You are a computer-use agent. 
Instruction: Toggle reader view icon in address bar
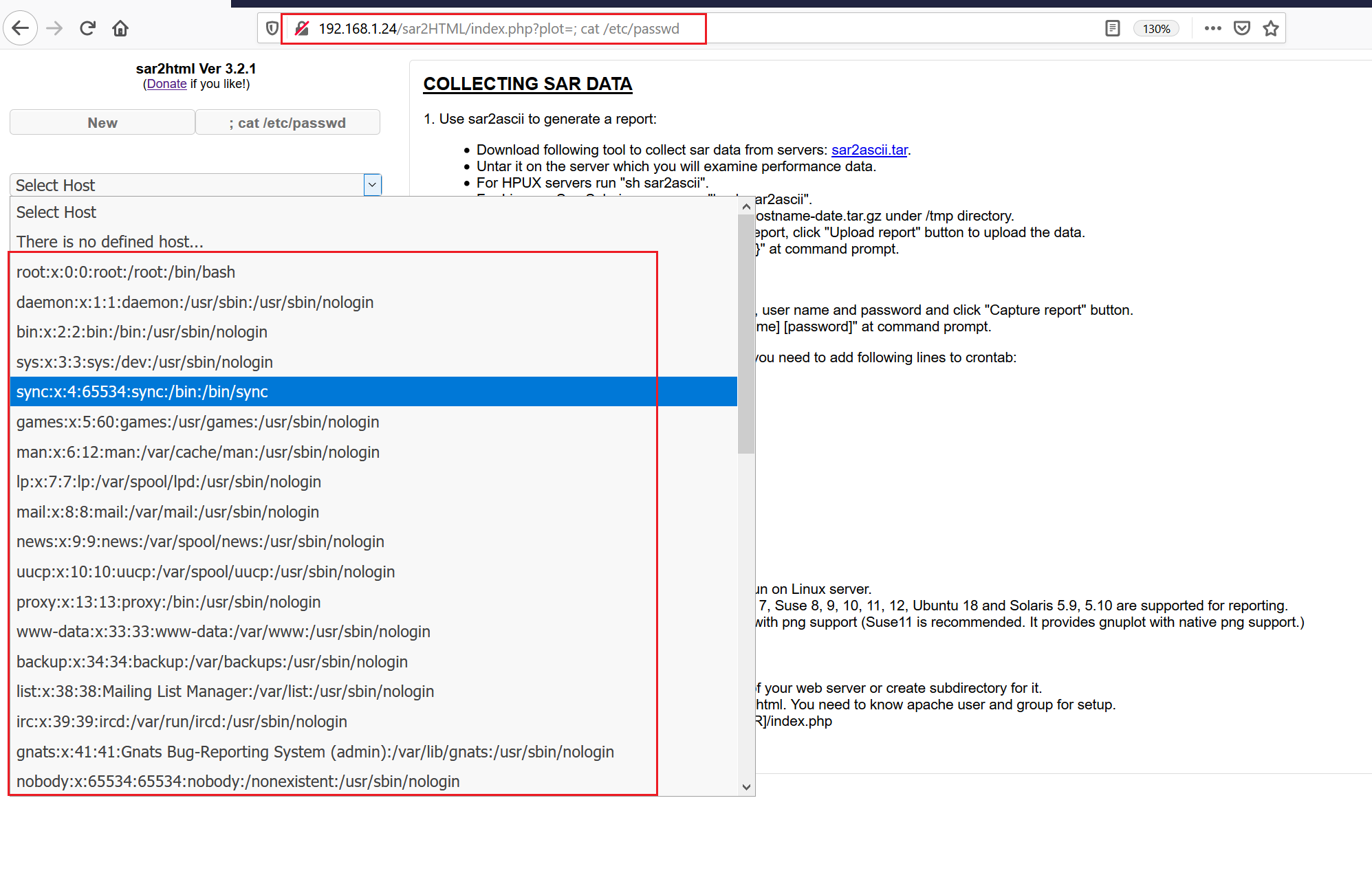(x=1112, y=28)
